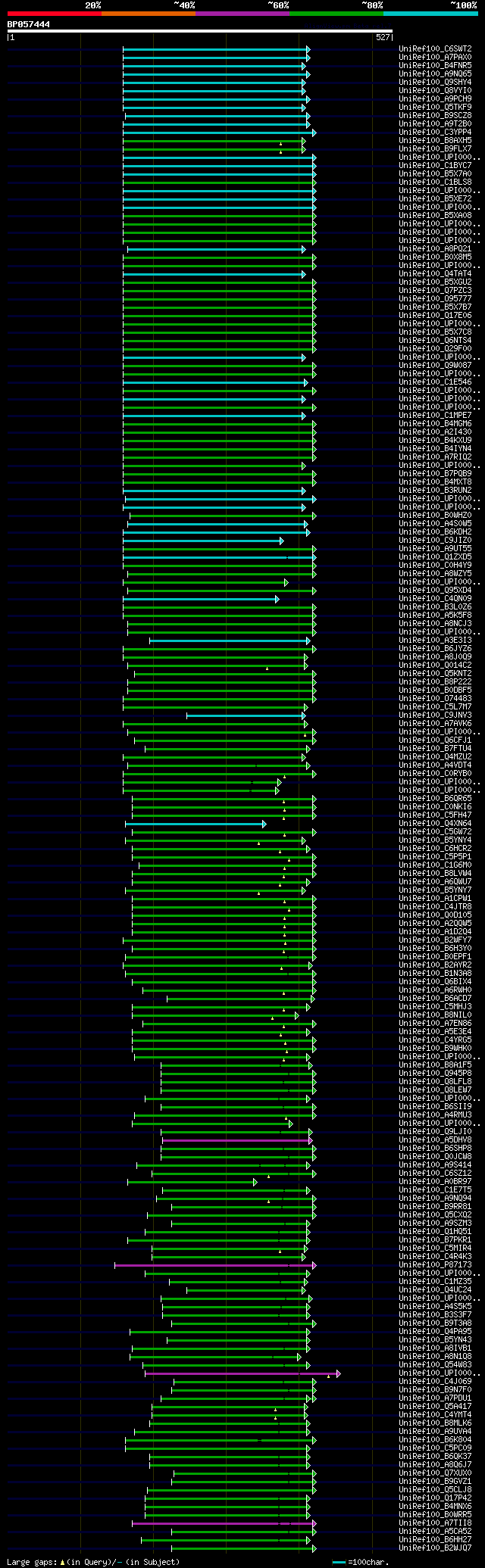Image resolution: width=485 pixels, height=1568 pixels.
Task: Select the UniRef100_B0WHZ0 entry
Action: (435, 516)
